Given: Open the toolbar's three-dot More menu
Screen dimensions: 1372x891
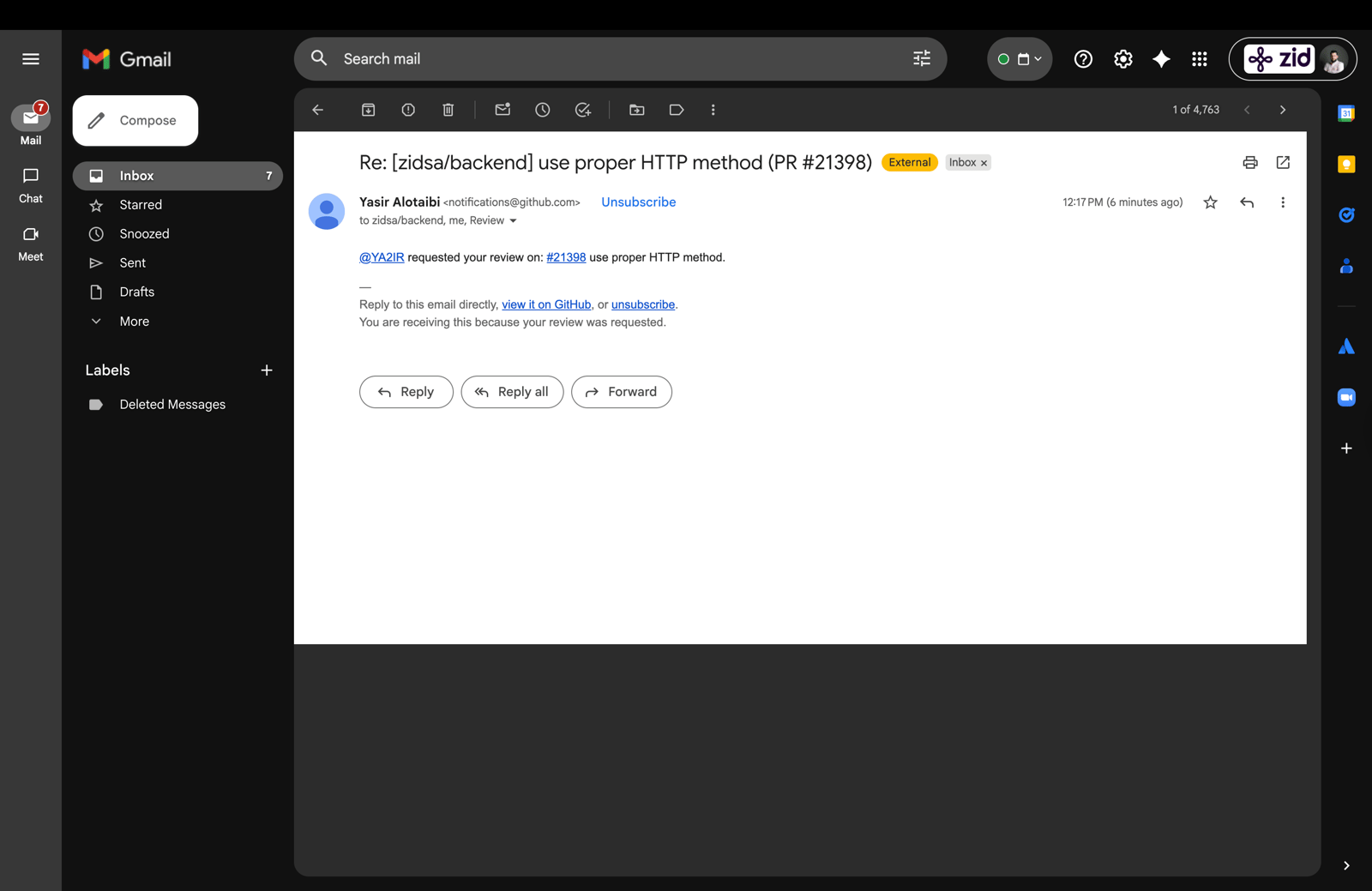Looking at the screenshot, I should [x=713, y=110].
